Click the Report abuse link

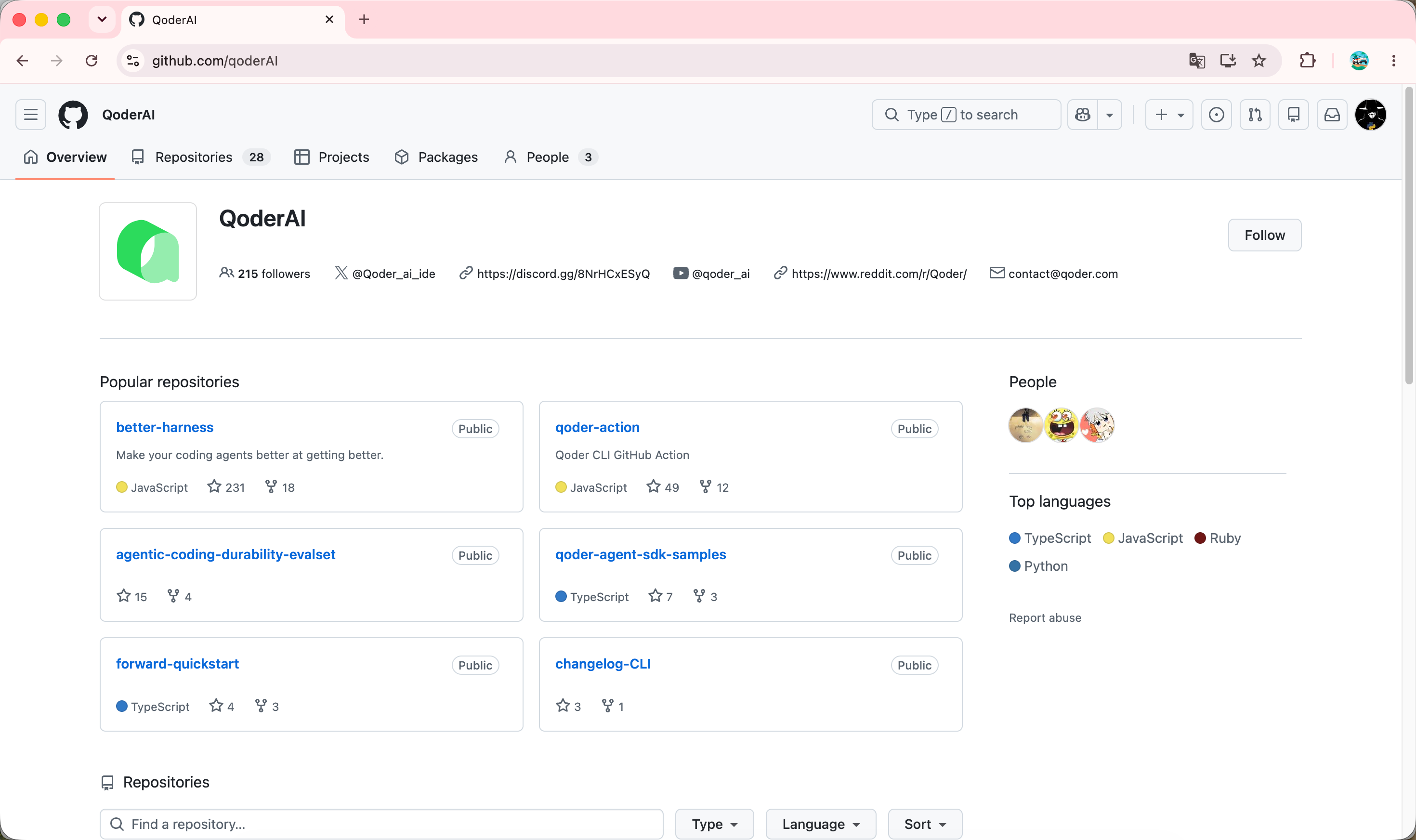[x=1045, y=618]
